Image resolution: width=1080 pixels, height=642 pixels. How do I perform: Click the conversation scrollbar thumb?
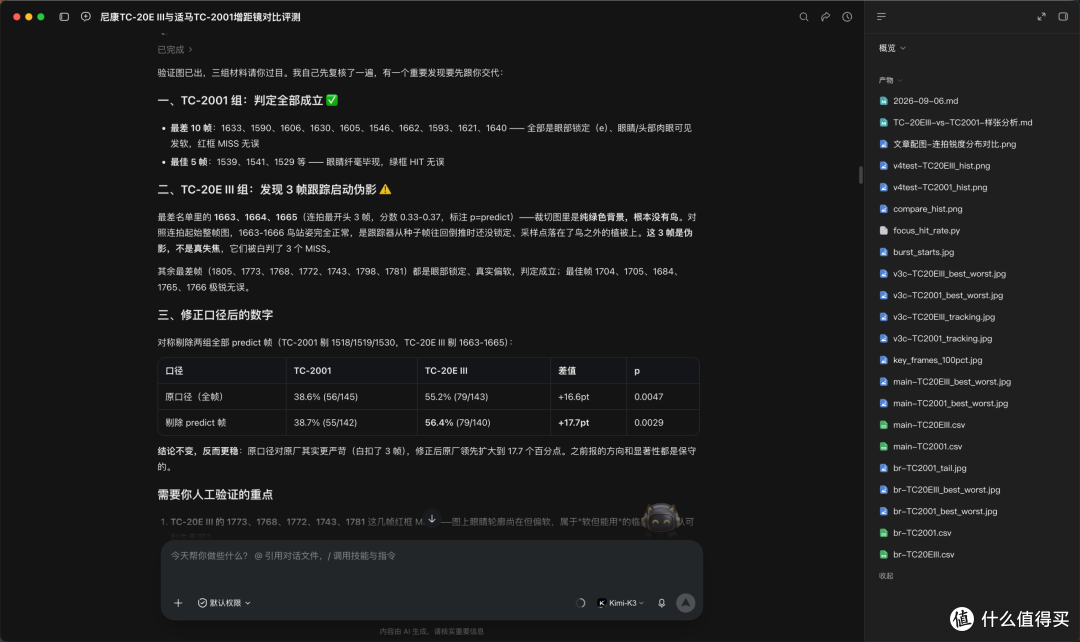860,175
